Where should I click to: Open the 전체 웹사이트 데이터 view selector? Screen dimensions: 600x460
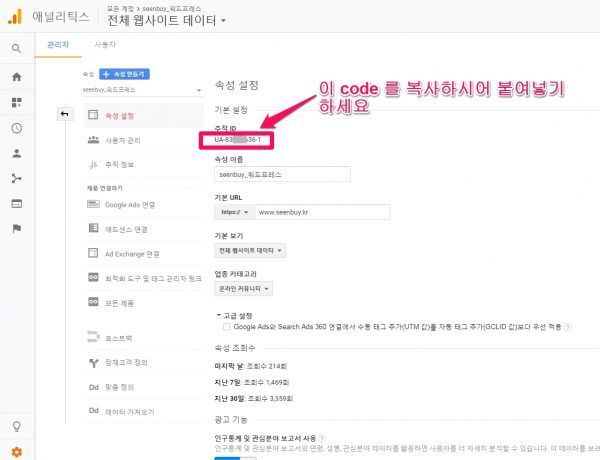[x=166, y=20]
